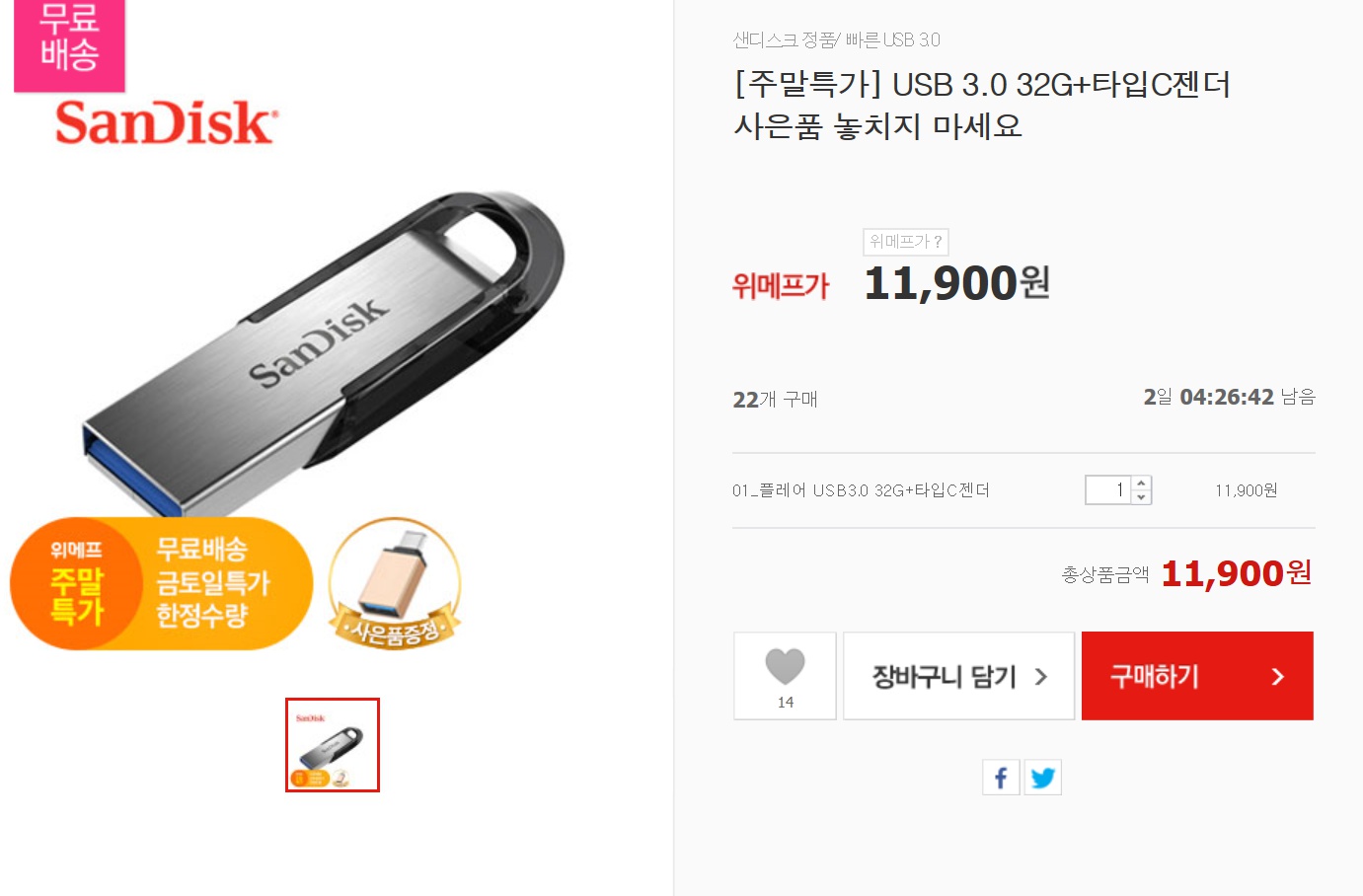Click the 22개 구매 purchase count
Viewport: 1363px width, 896px height.
pyautogui.click(x=775, y=399)
